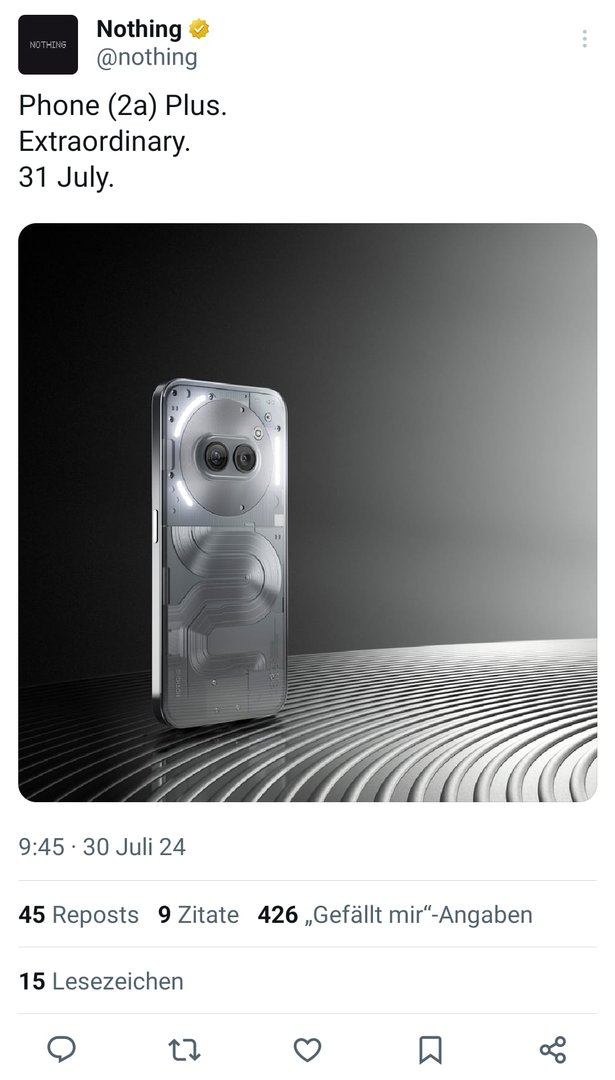View the list of 45 Reposts
The width and height of the screenshot is (615, 1080).
79,915
